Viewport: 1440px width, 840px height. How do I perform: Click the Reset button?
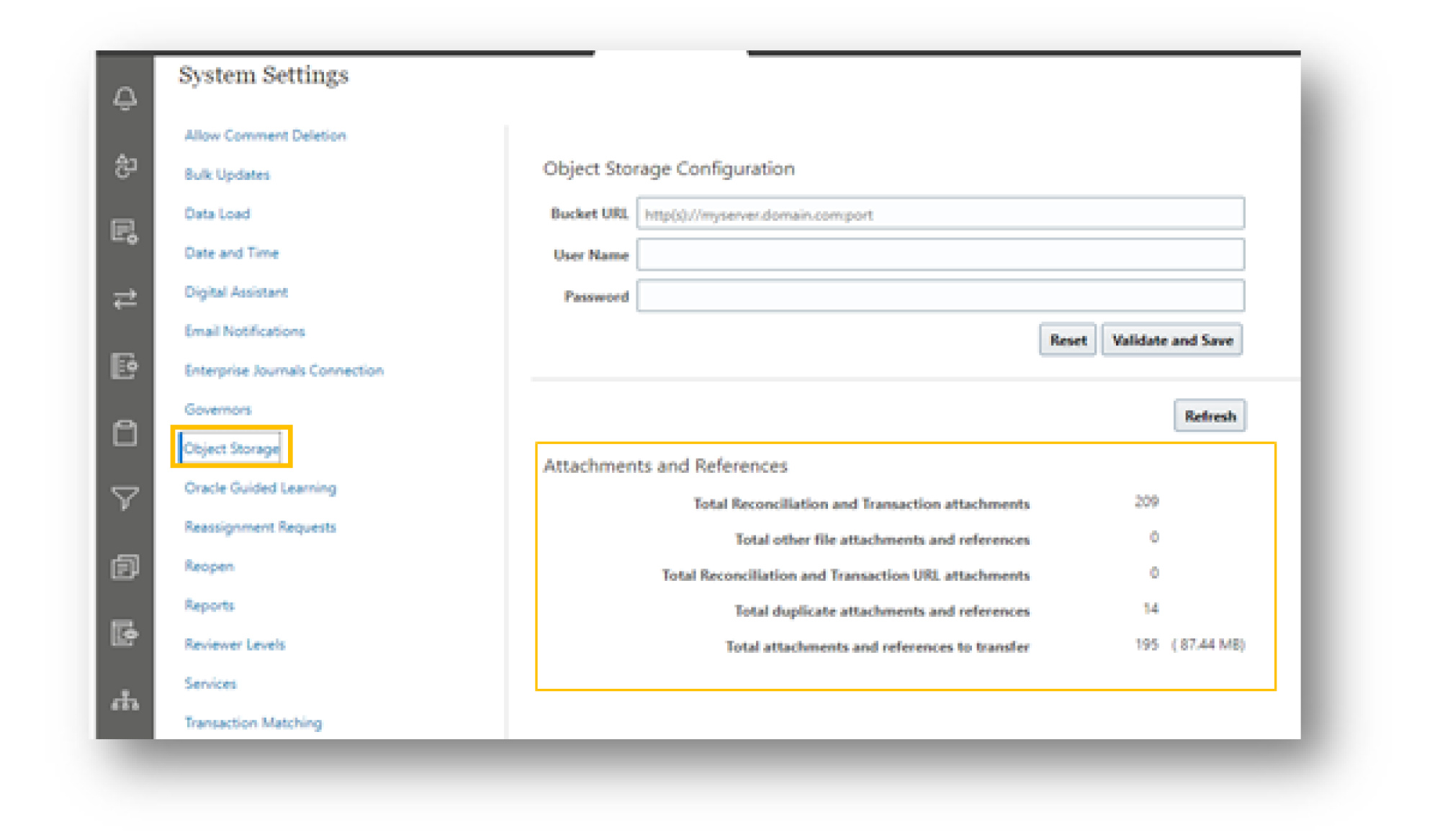click(x=1068, y=340)
